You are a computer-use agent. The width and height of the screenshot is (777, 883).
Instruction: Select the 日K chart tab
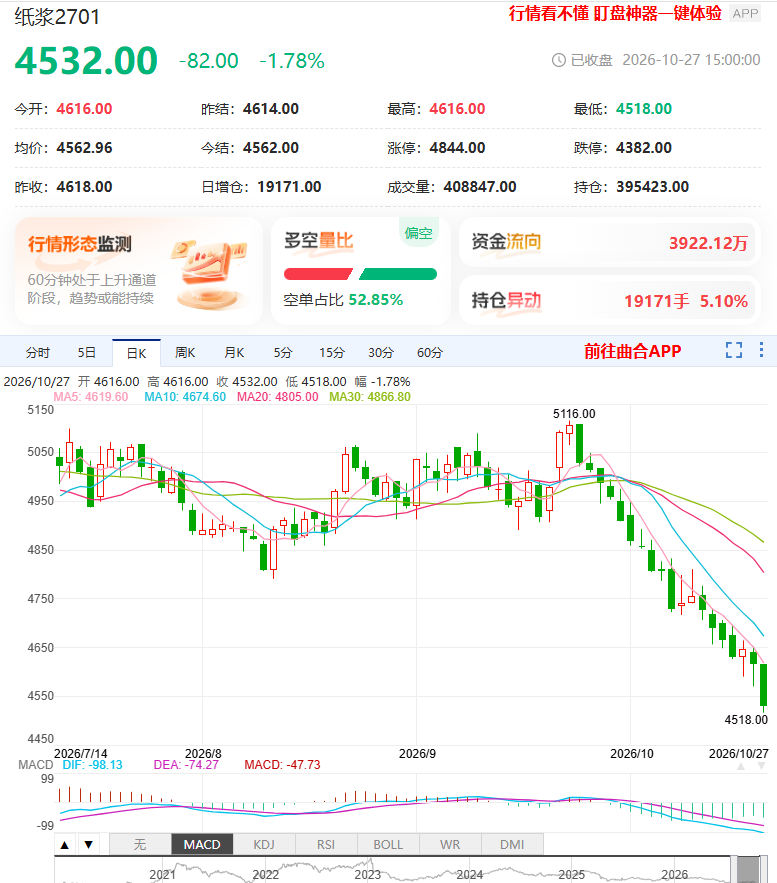coord(136,353)
